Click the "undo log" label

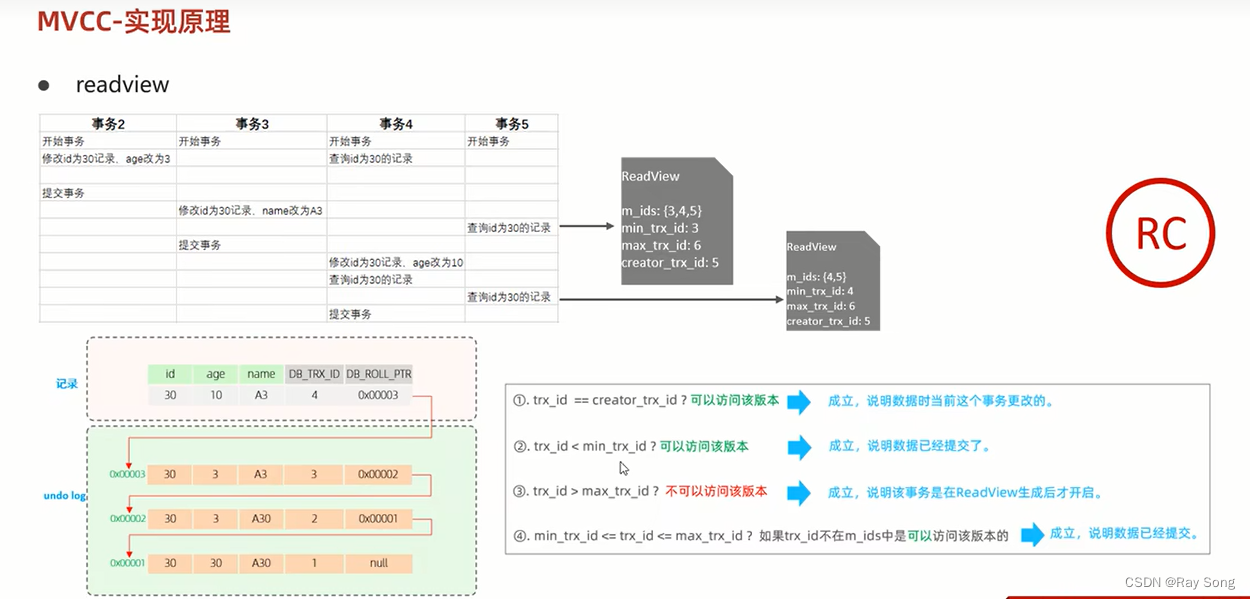pyautogui.click(x=65, y=495)
